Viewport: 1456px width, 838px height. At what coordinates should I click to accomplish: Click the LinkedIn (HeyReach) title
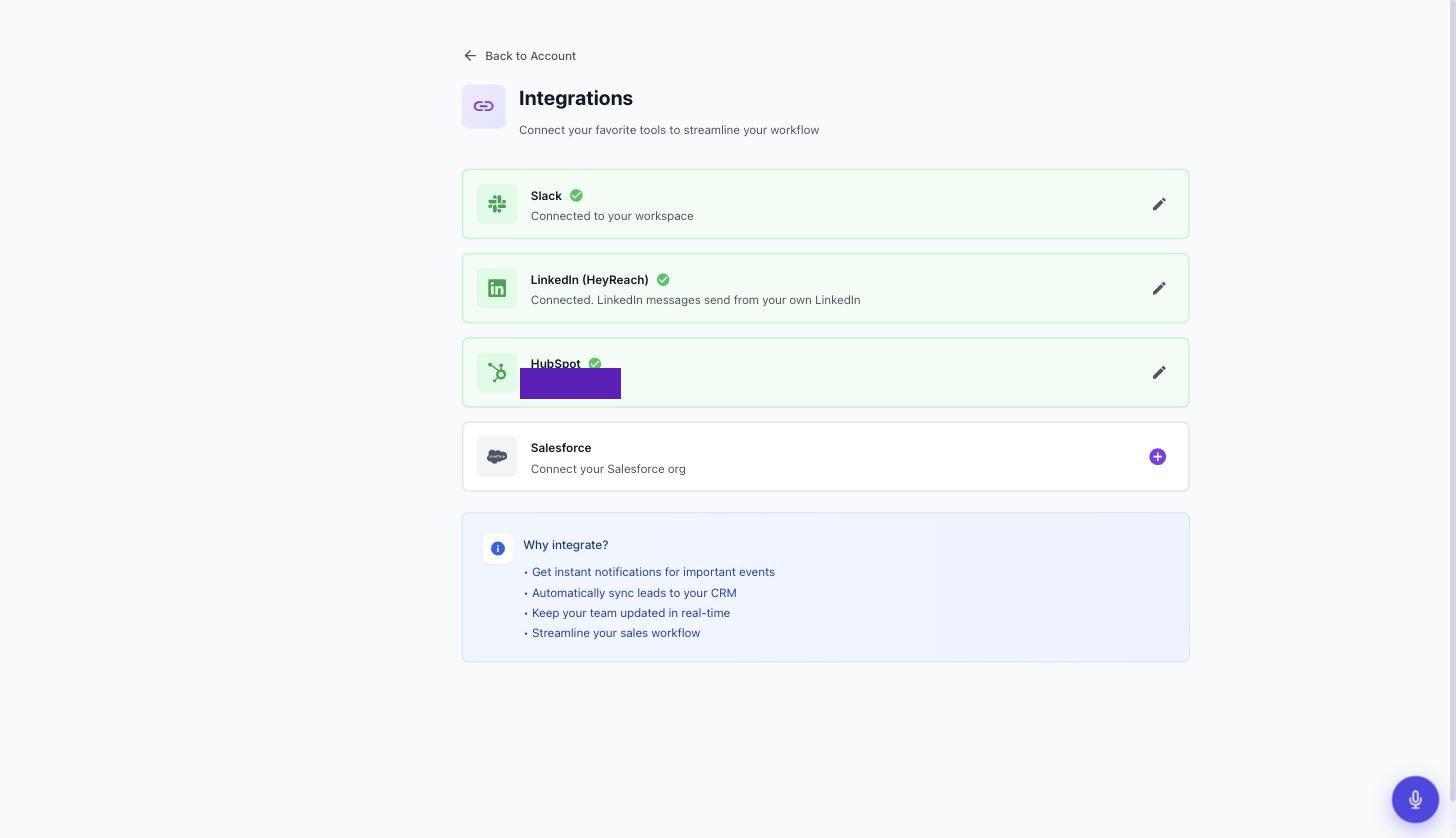[590, 280]
